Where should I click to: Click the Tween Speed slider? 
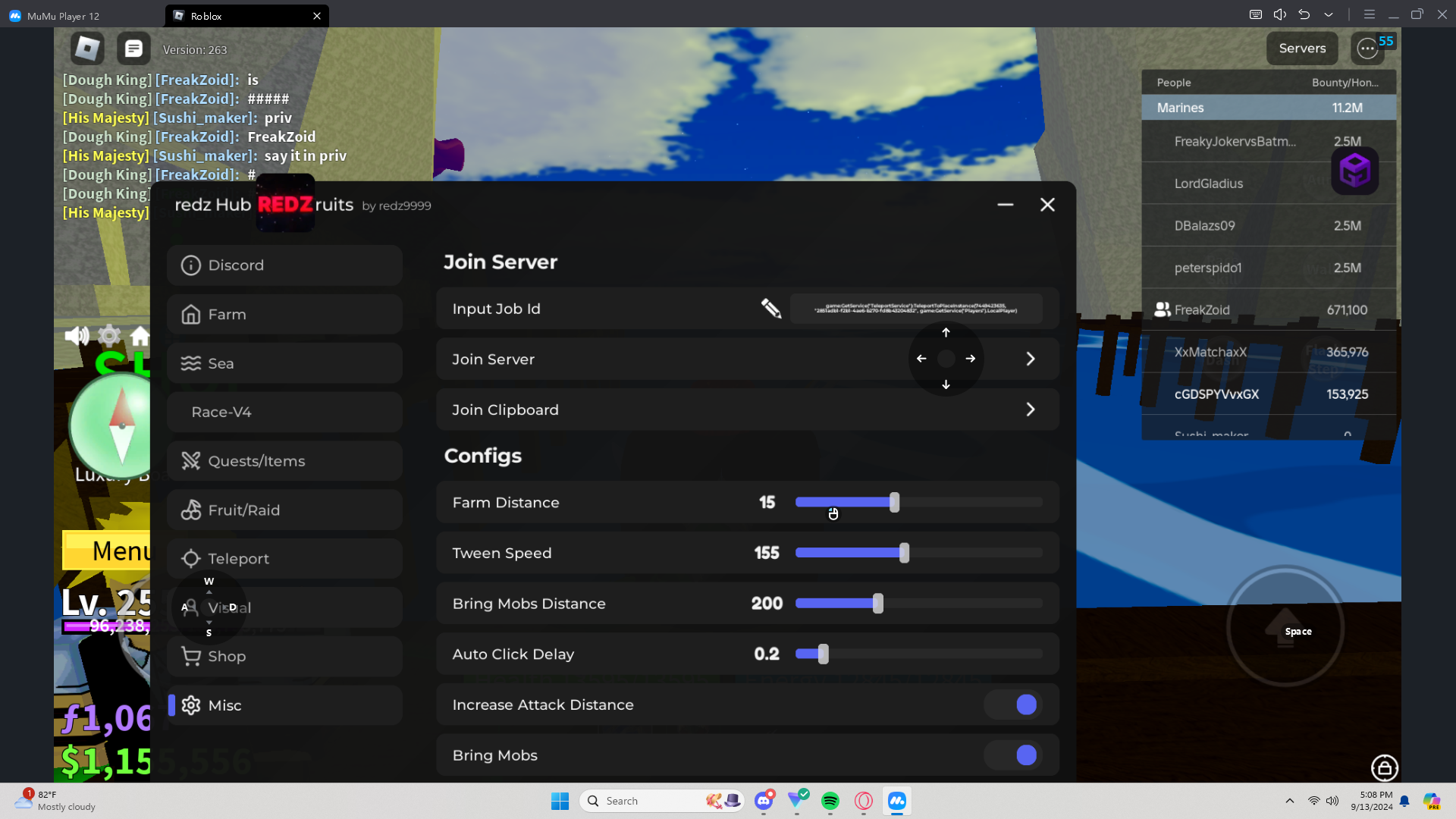(x=919, y=553)
